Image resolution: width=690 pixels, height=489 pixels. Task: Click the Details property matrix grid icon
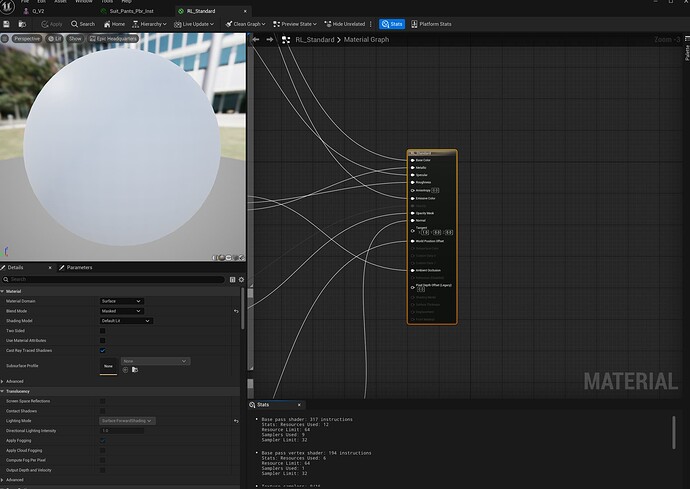coord(232,279)
